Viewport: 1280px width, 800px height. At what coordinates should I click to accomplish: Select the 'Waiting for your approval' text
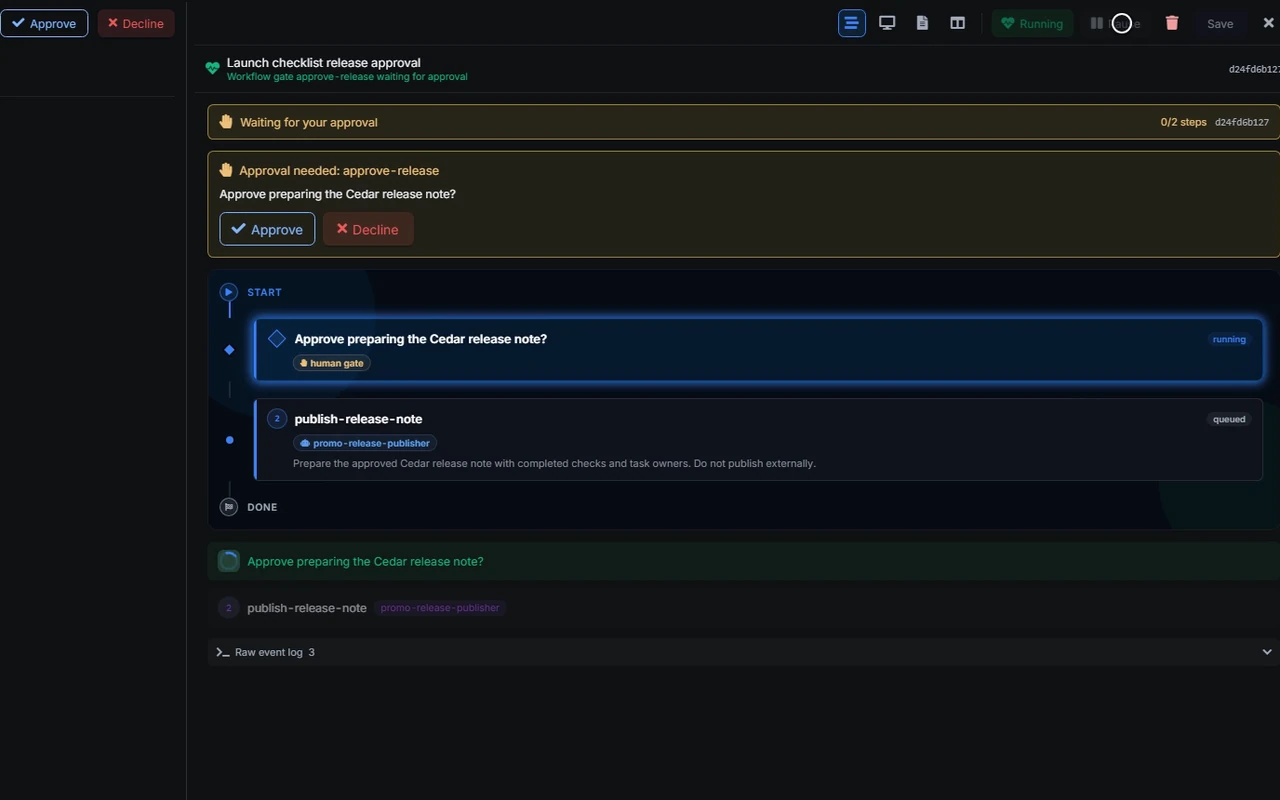[x=309, y=122]
